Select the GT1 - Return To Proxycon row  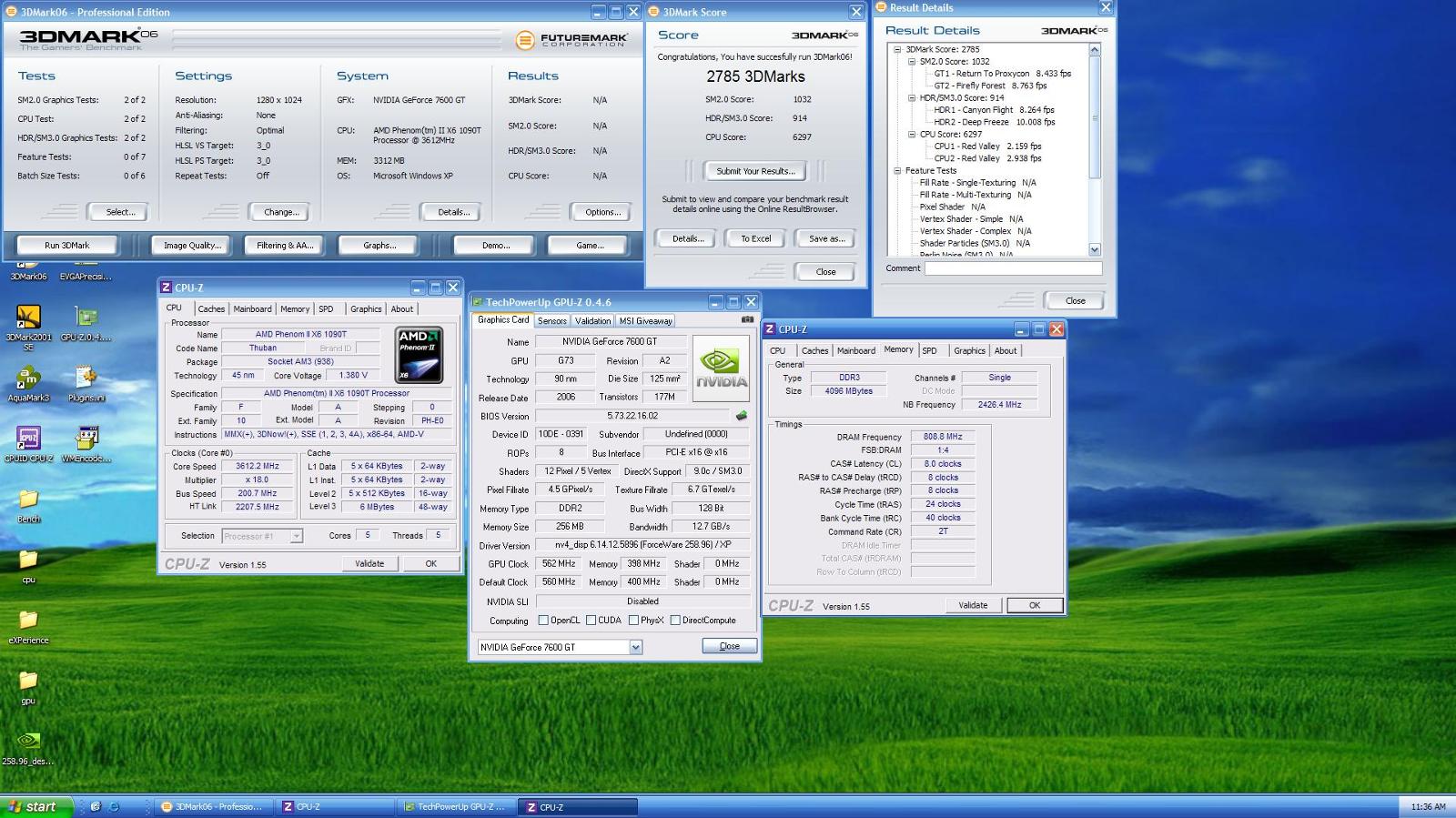click(x=1002, y=74)
